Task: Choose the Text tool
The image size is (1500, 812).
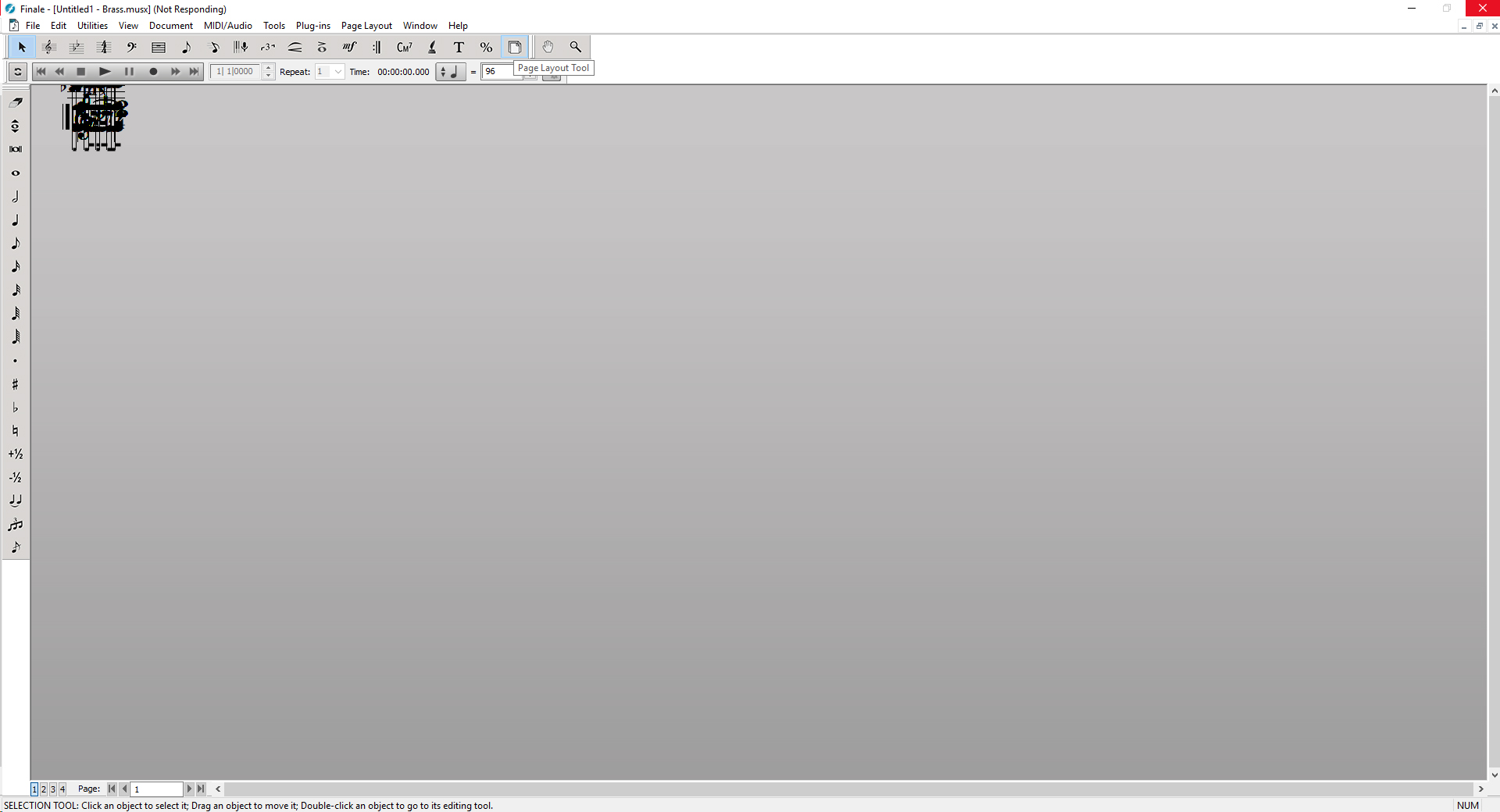Action: pos(459,48)
